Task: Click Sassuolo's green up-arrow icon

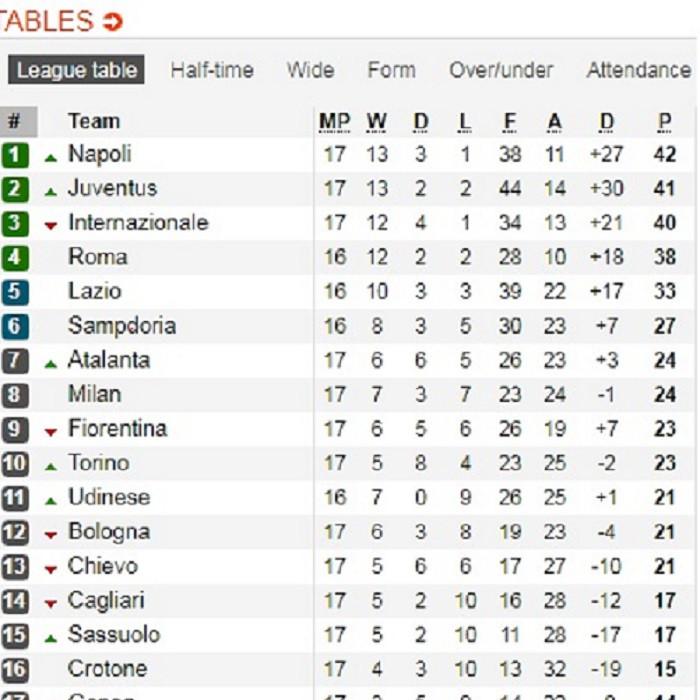Action: point(51,637)
